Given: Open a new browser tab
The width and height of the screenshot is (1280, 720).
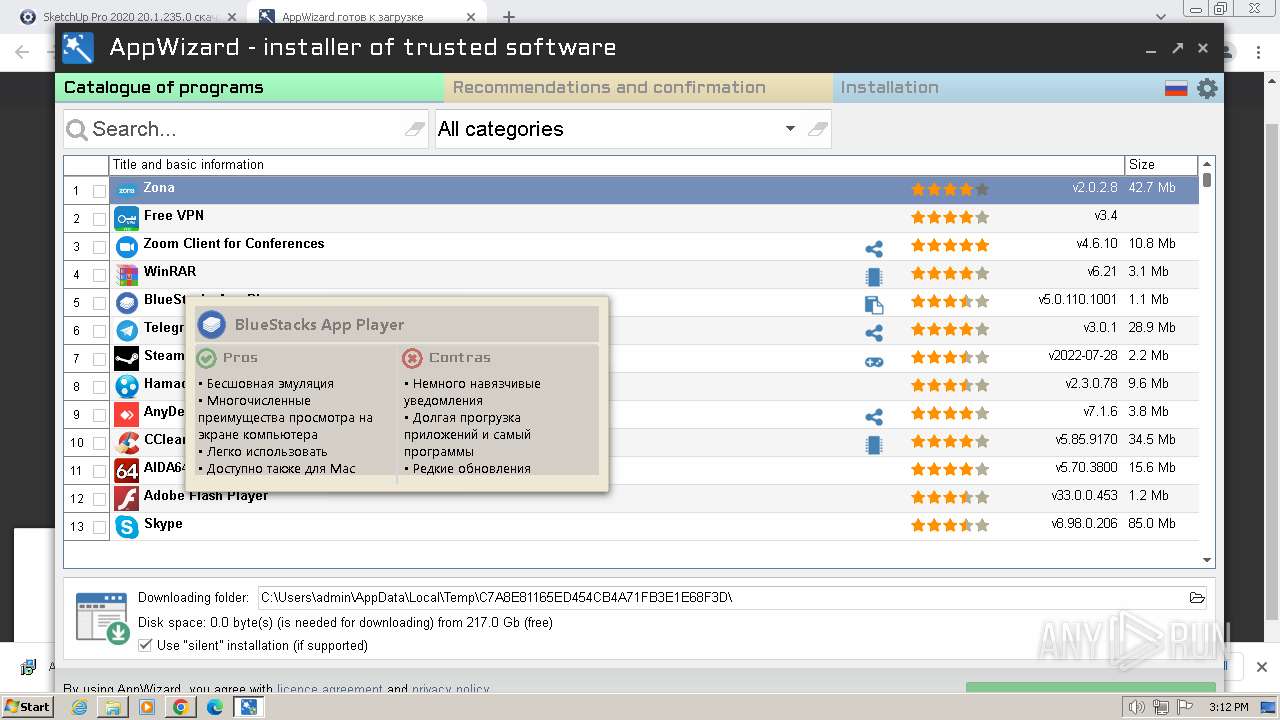Looking at the screenshot, I should (x=509, y=17).
